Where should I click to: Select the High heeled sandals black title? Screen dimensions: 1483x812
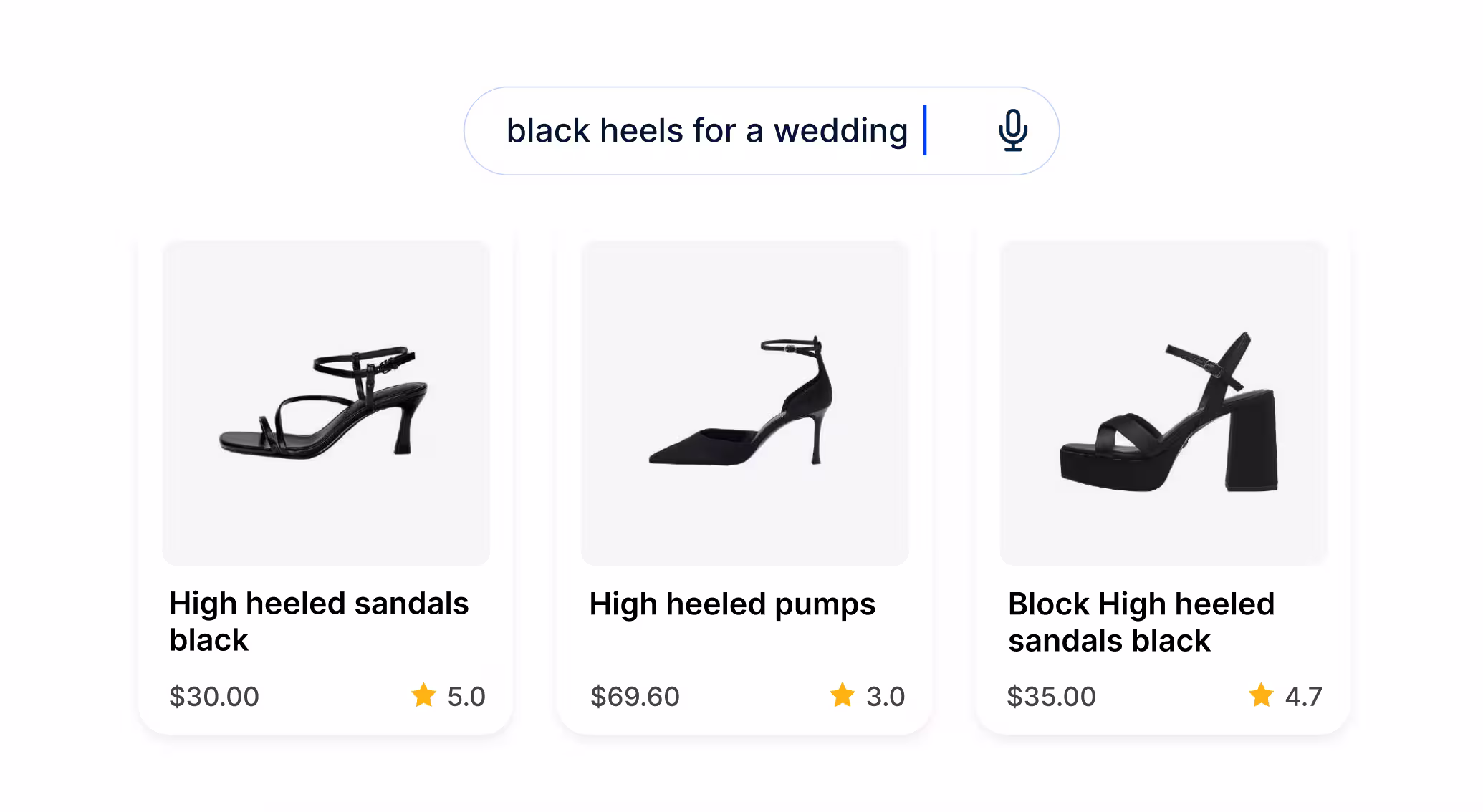[318, 620]
